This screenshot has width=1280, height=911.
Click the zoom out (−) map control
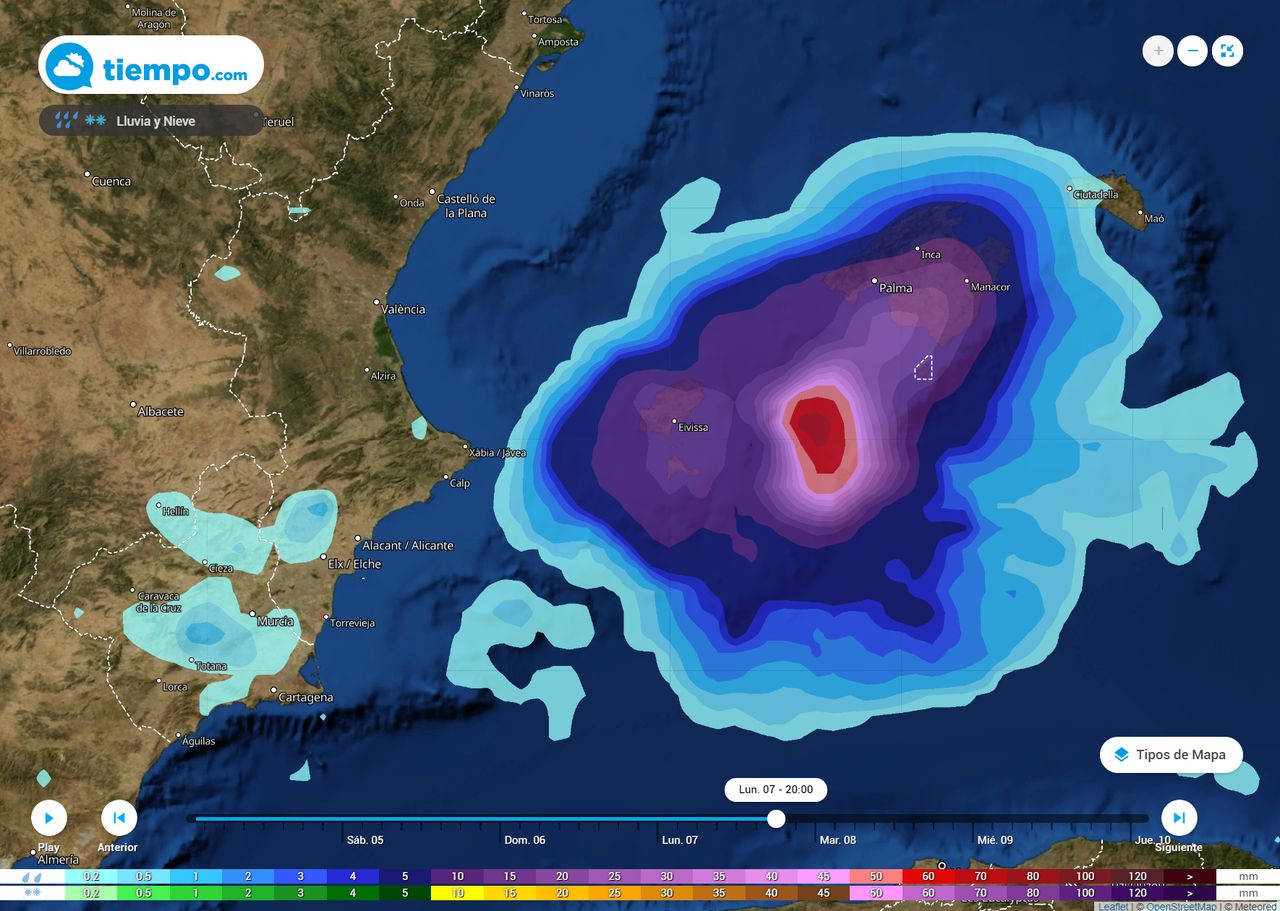coord(1192,50)
